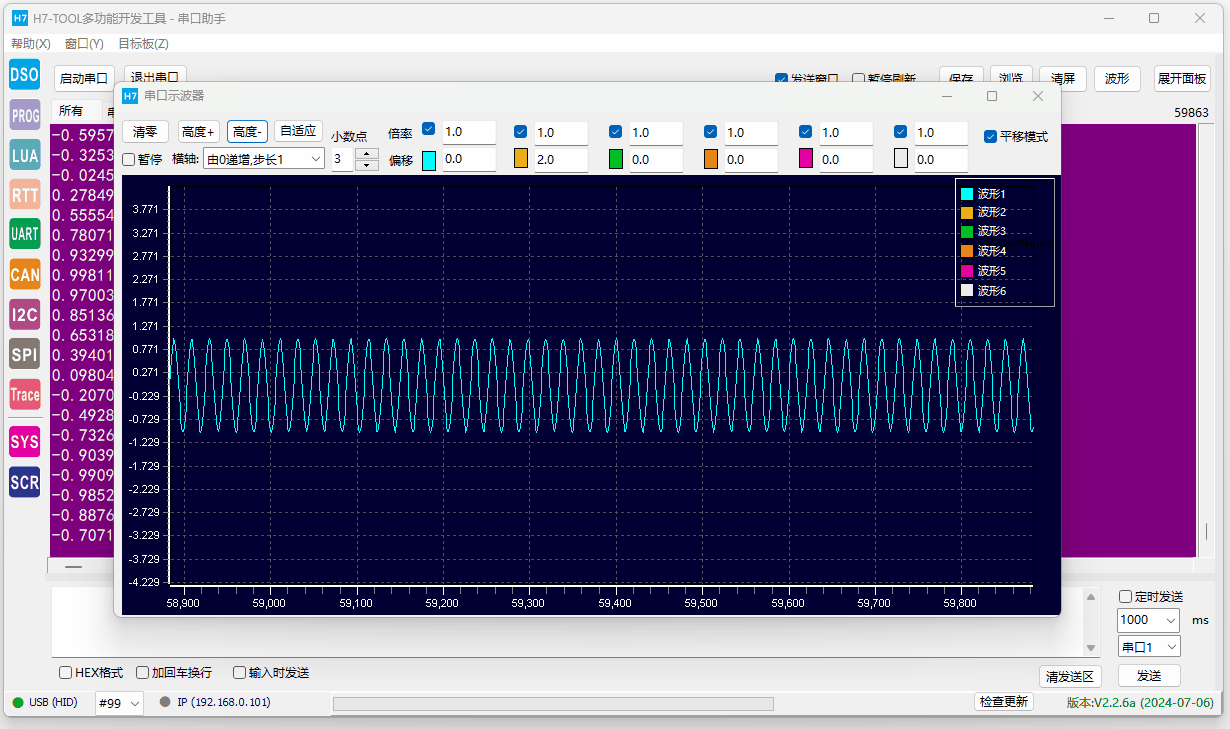This screenshot has height=729, width=1230.
Task: Click the 清发送区 button
Action: 1071,676
